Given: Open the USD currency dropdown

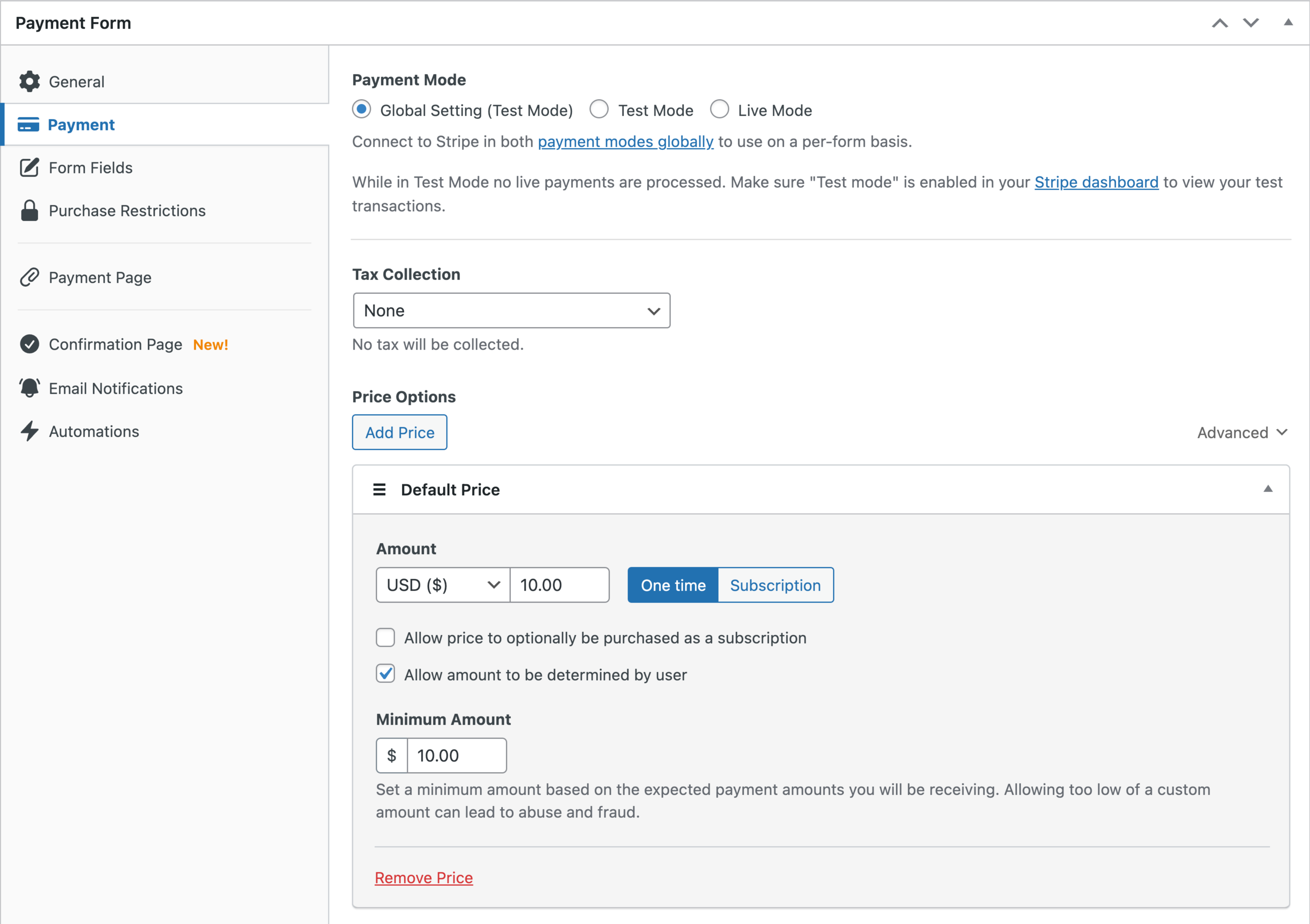Looking at the screenshot, I should [x=443, y=585].
